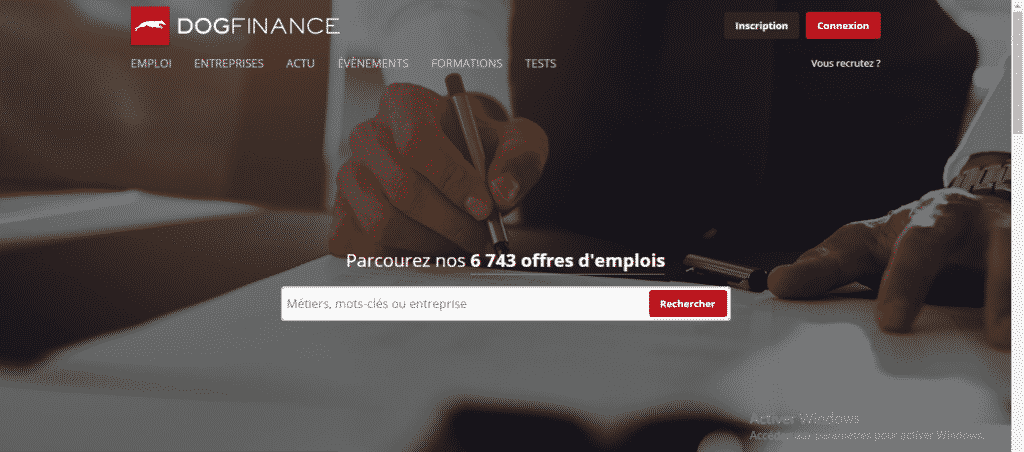1024x452 pixels.
Task: Launch search with the Rechercher button
Action: point(688,304)
